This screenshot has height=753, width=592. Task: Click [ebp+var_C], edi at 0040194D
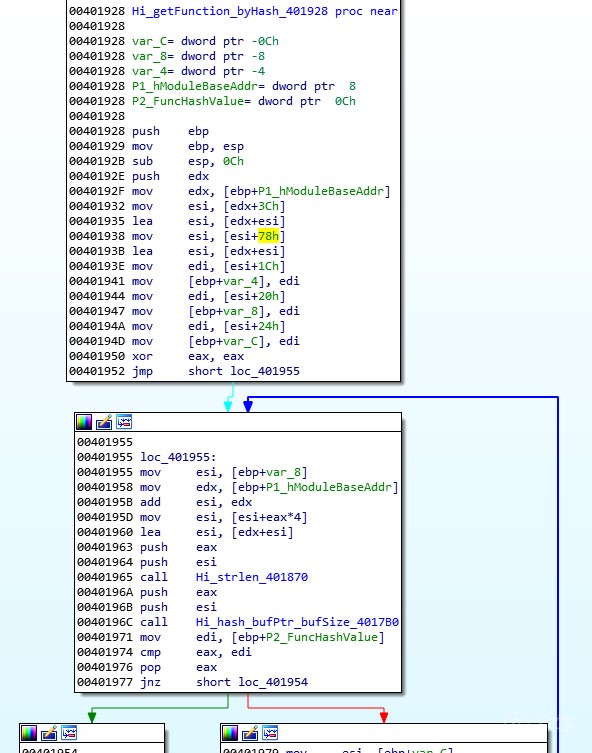tap(244, 341)
